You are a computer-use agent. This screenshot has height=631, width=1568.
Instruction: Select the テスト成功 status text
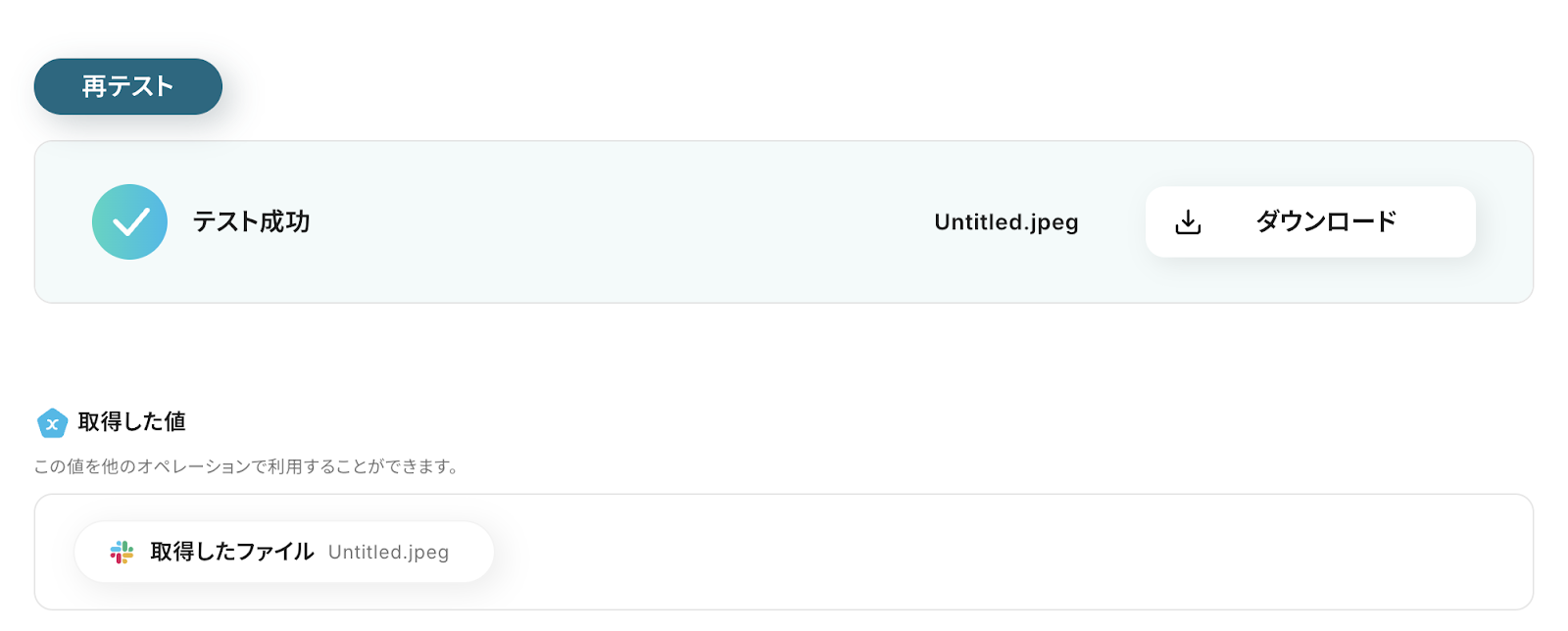[x=251, y=222]
